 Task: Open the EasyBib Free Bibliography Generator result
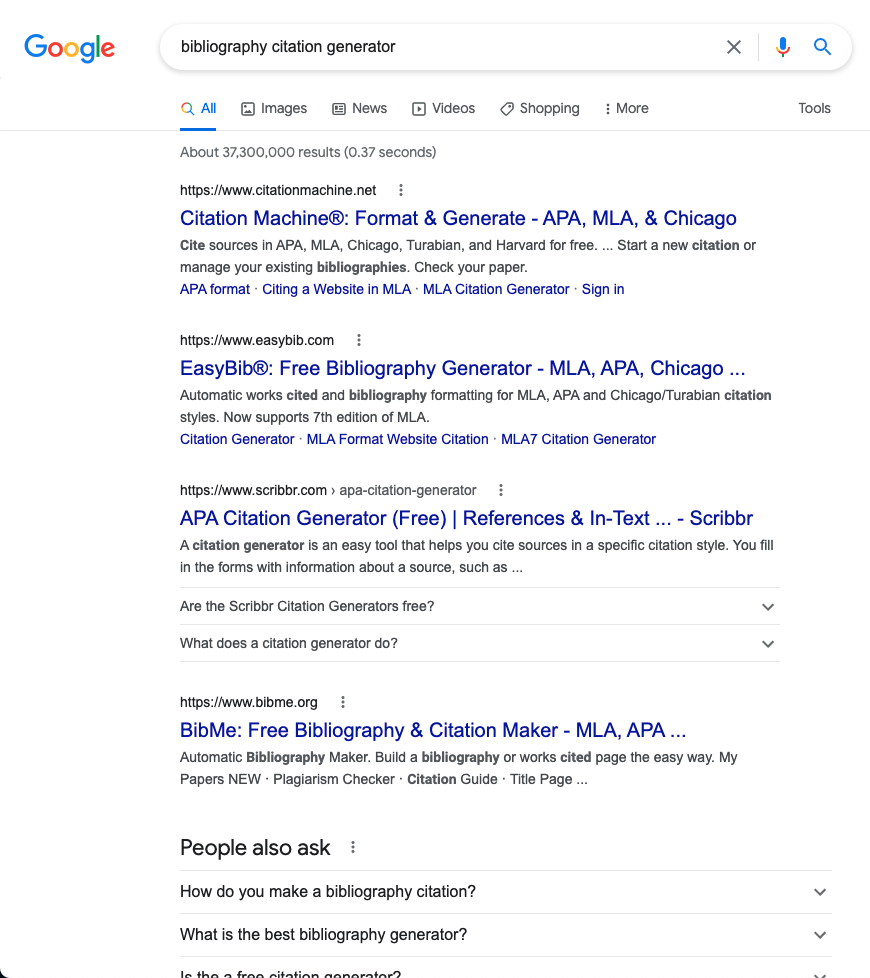[x=463, y=368]
